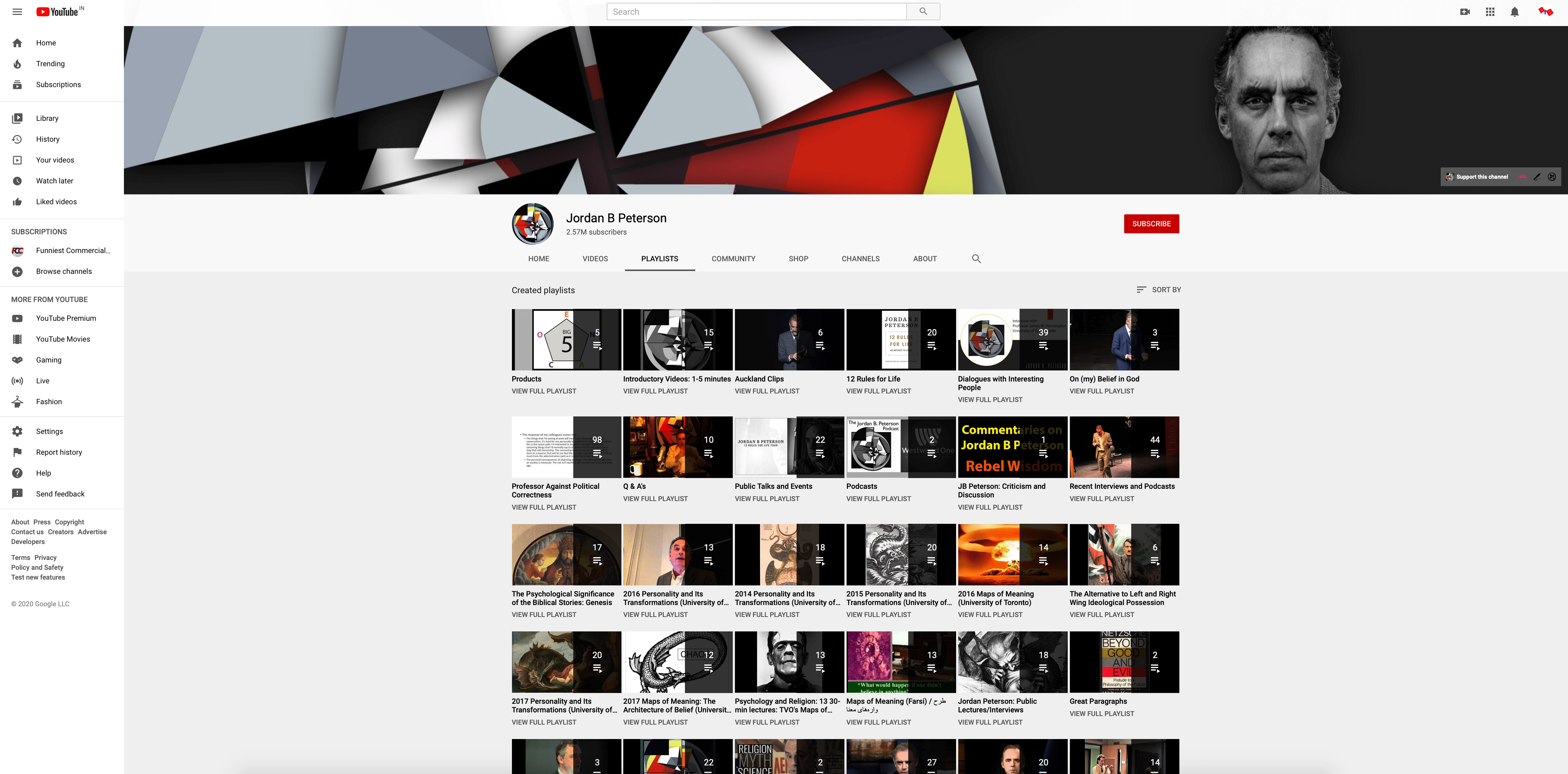Viewport: 1568px width, 774px height.
Task: Click Browse channels plus icon
Action: 17,271
